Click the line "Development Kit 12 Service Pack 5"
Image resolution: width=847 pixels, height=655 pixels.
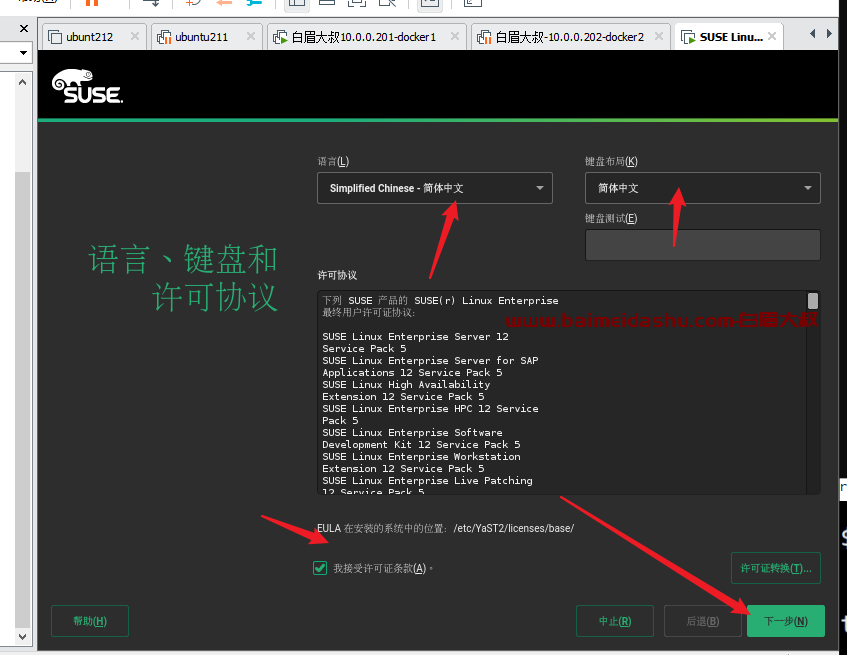[x=421, y=444]
